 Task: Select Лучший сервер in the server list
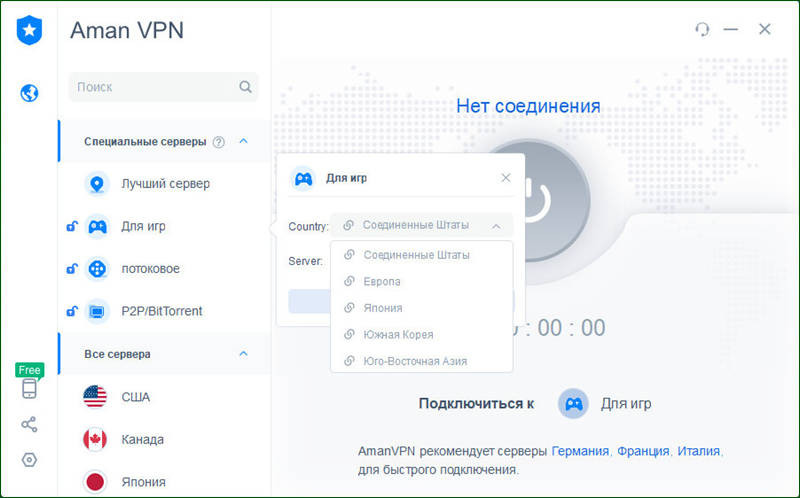coord(165,184)
